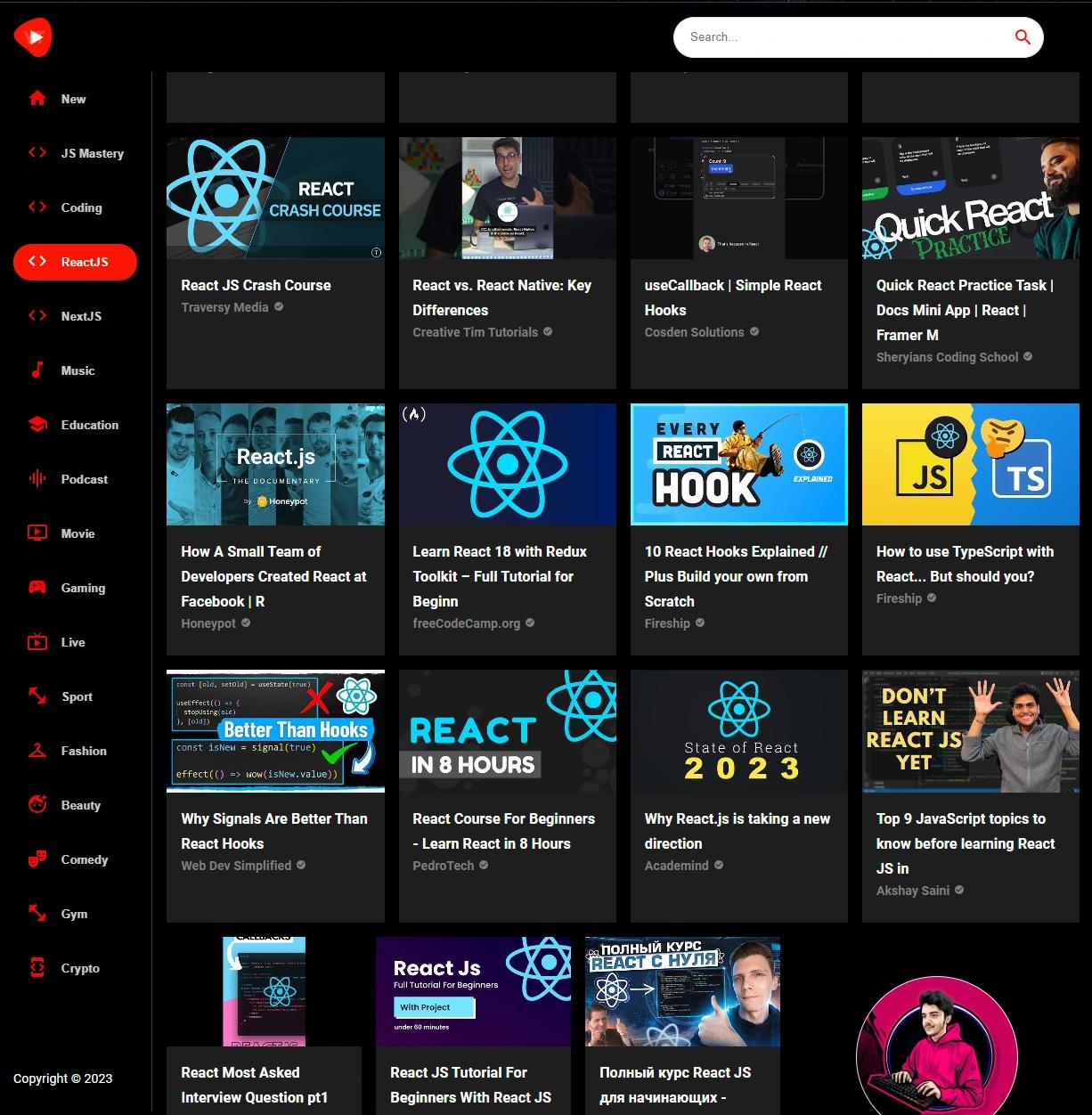Click verified badge next to Traversy Media

click(x=279, y=306)
